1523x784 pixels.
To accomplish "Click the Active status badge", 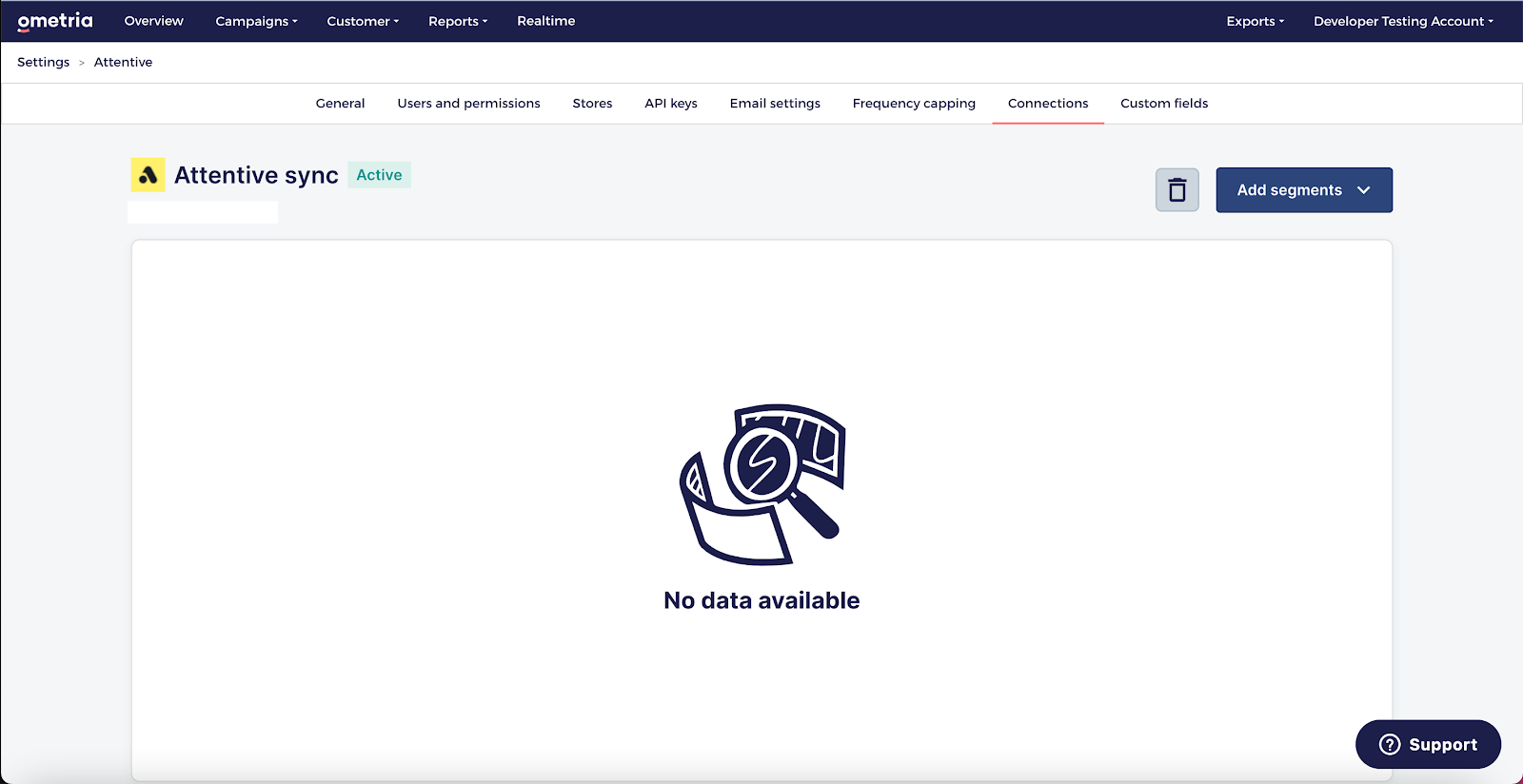I will click(379, 175).
